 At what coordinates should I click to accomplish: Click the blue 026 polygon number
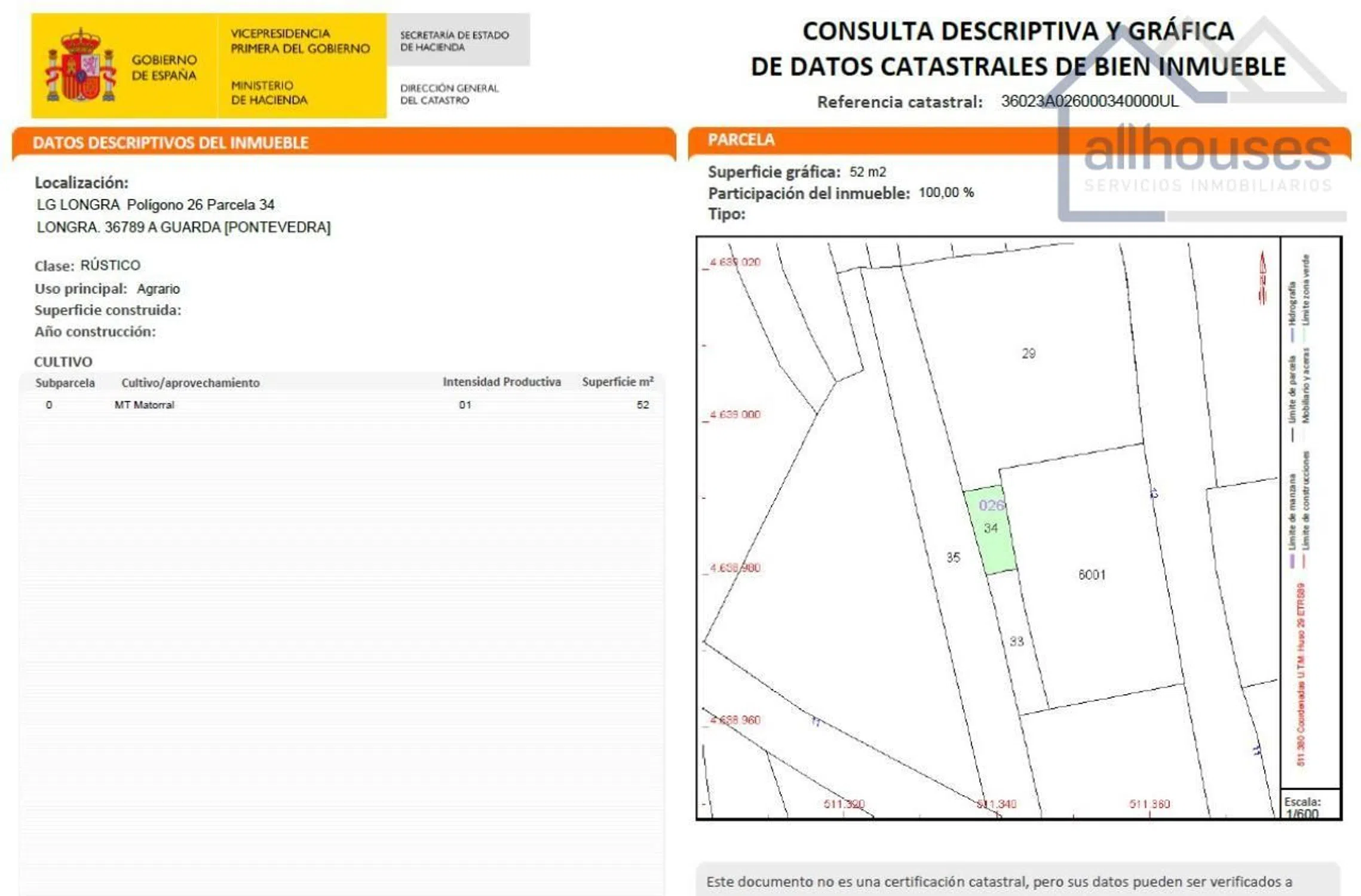(991, 506)
